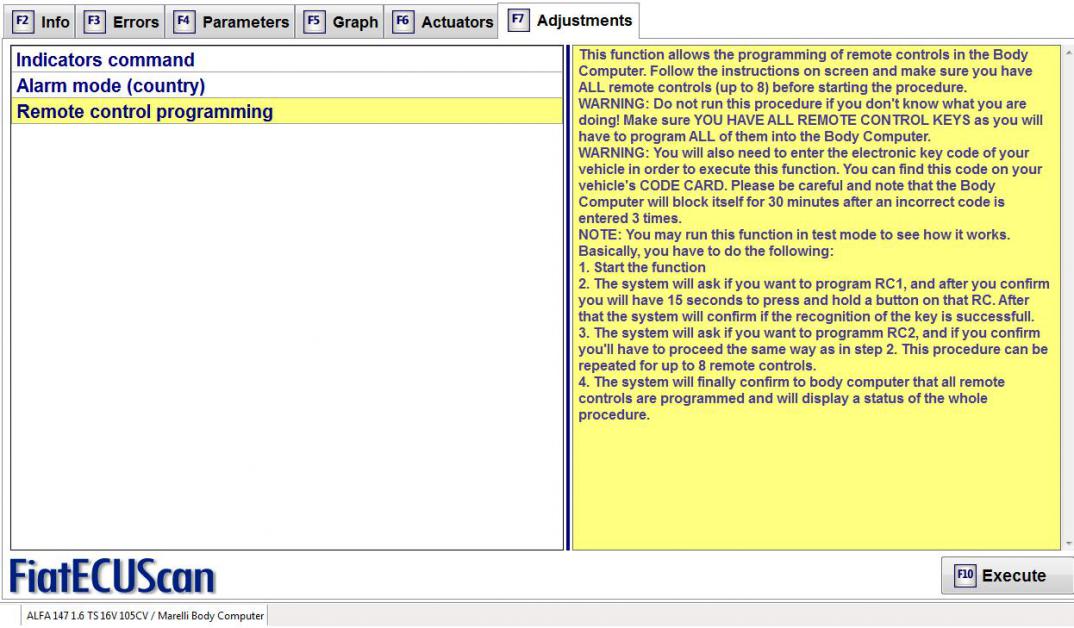Click the yellow function description text area

[x=816, y=297]
